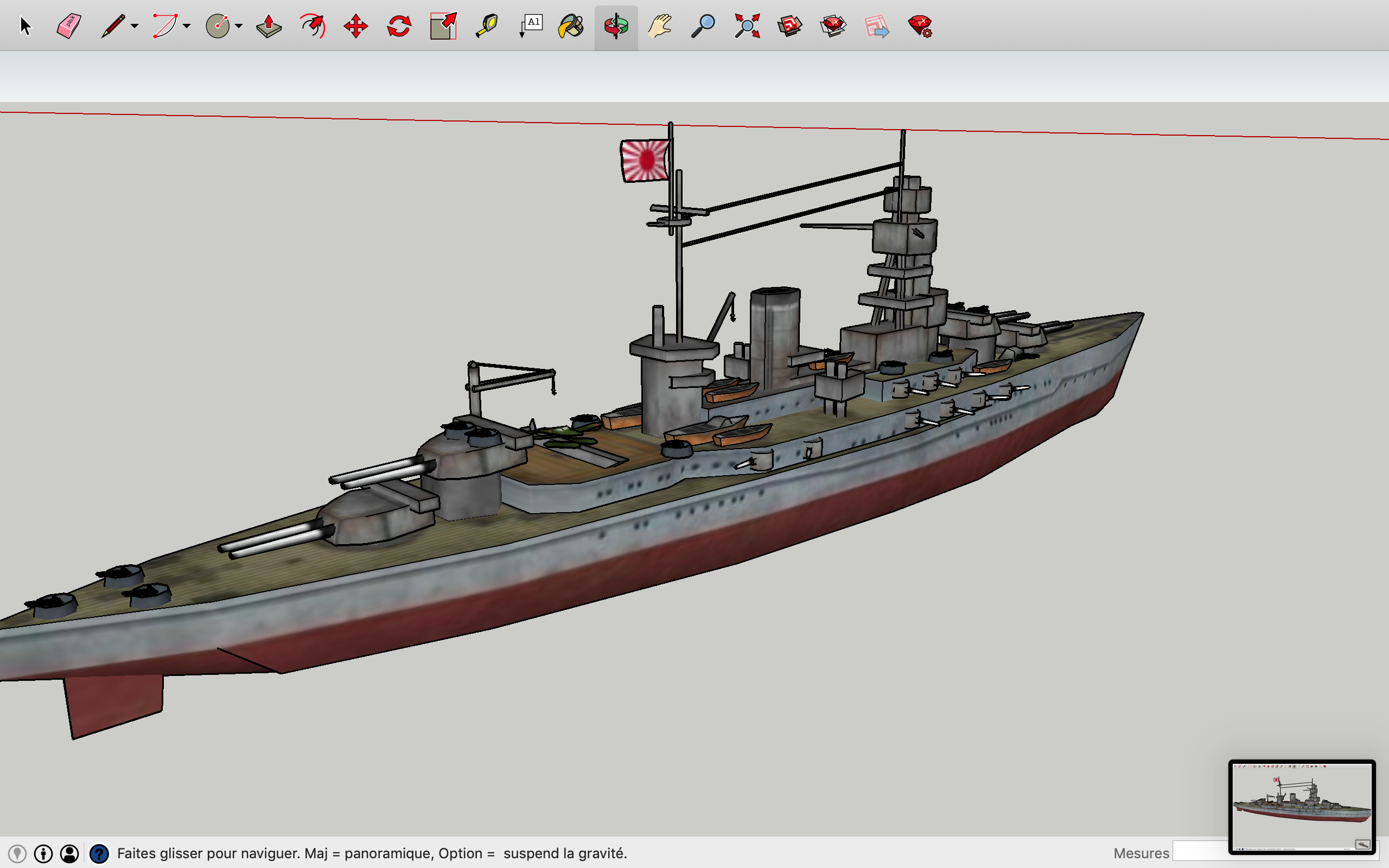Select the Text label tool
Viewport: 1389px width, 868px height.
point(530,26)
